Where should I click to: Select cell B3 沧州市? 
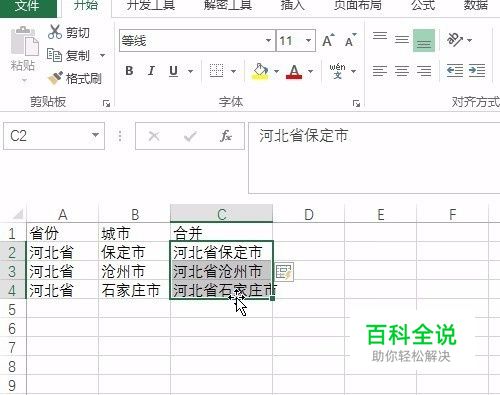[134, 271]
